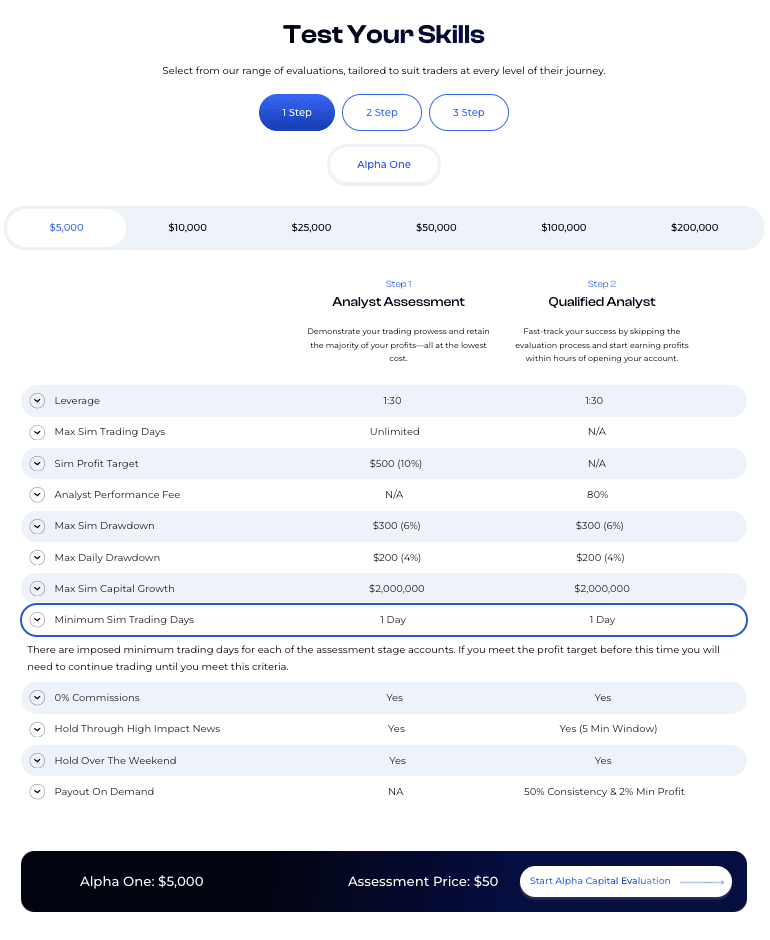
Task: Click the Hold Over The Weekend label
Action: (116, 761)
